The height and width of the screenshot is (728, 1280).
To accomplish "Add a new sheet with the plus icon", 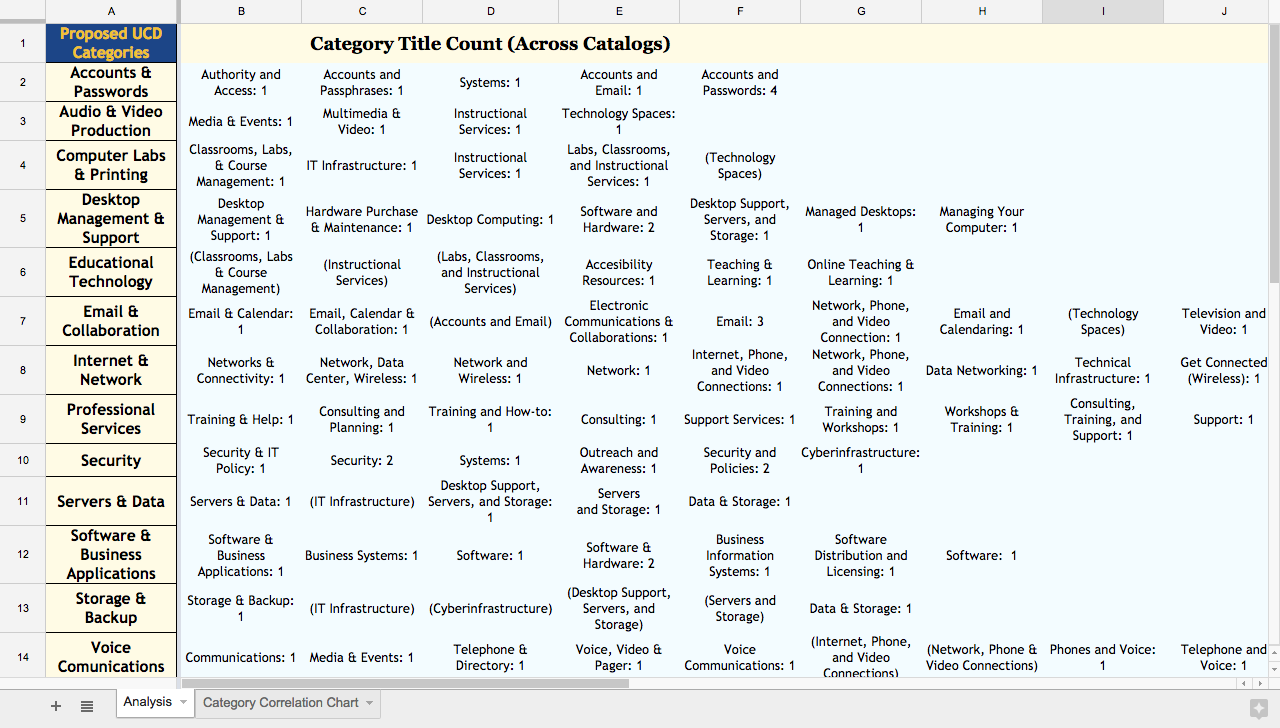I will pos(56,706).
